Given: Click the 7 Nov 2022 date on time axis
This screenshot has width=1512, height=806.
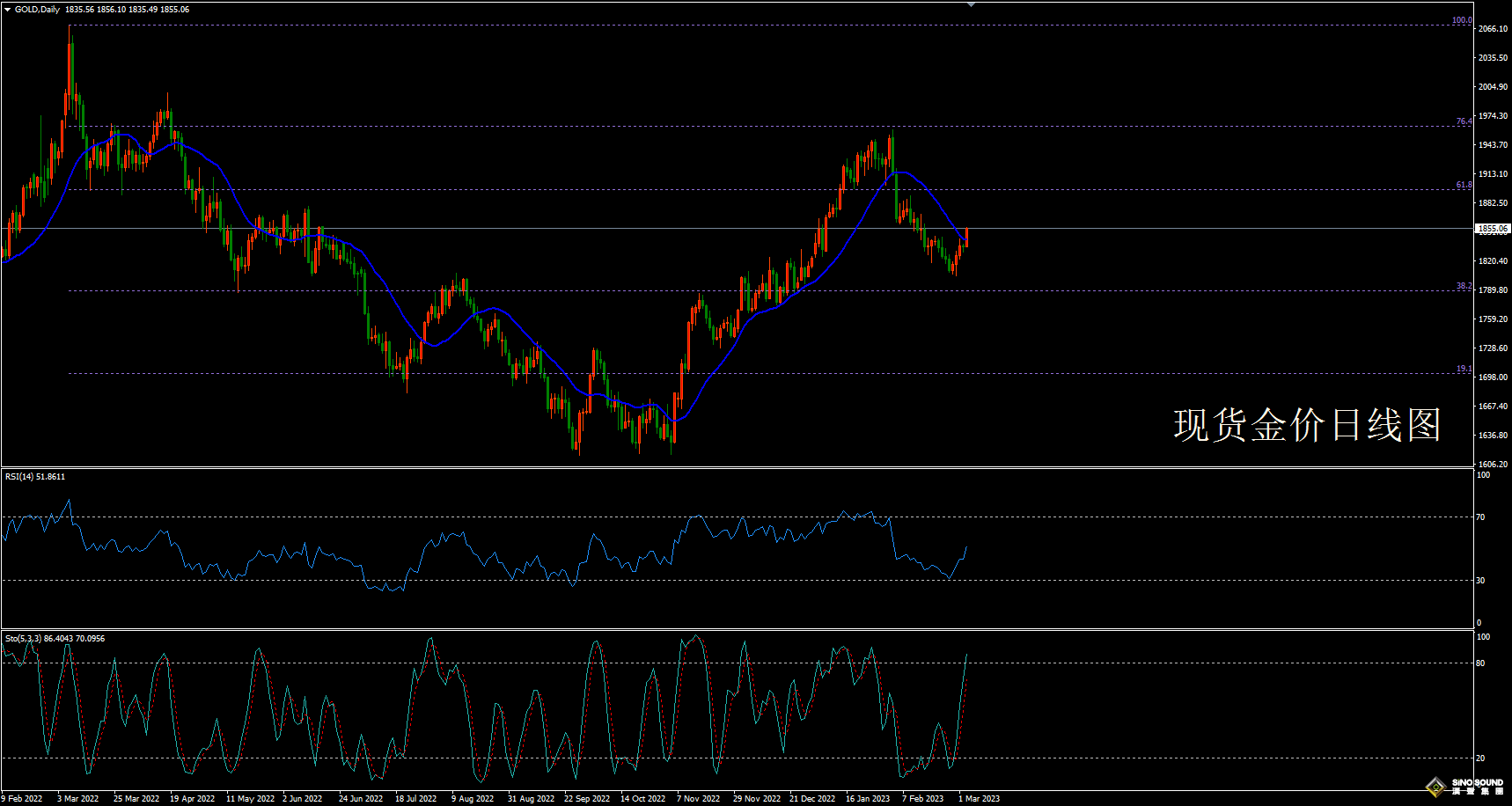Looking at the screenshot, I should (698, 799).
